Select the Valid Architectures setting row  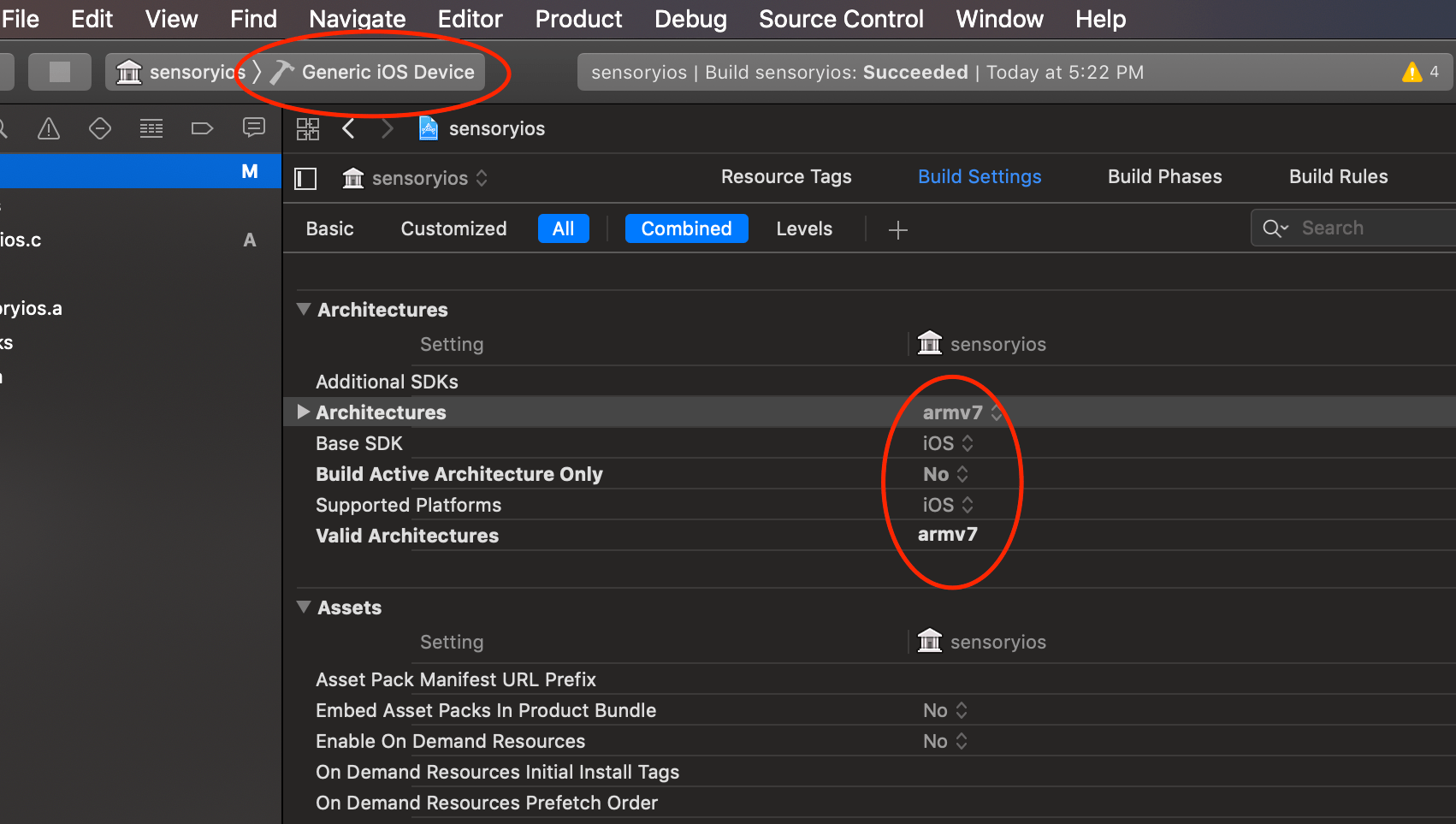(869, 536)
